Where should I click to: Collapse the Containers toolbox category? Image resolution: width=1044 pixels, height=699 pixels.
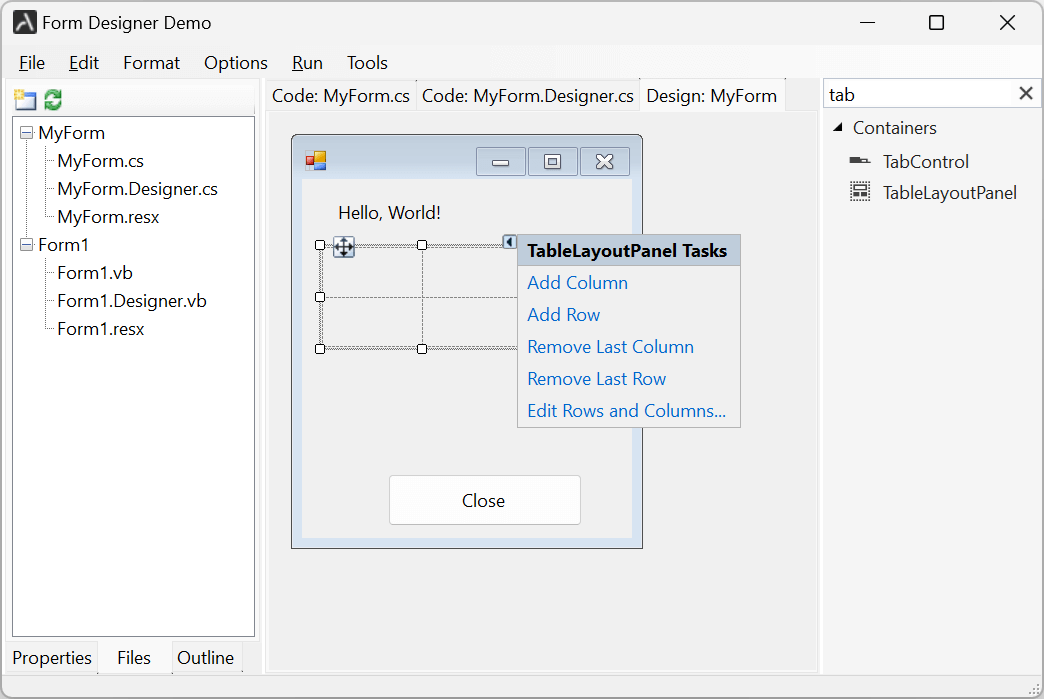[838, 127]
